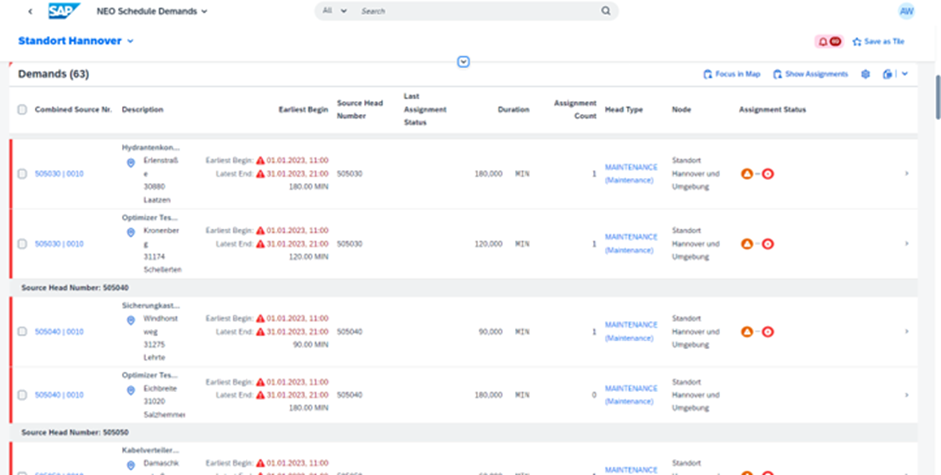Click the Demands (63) title
The height and width of the screenshot is (475, 941).
pyautogui.click(x=53, y=74)
